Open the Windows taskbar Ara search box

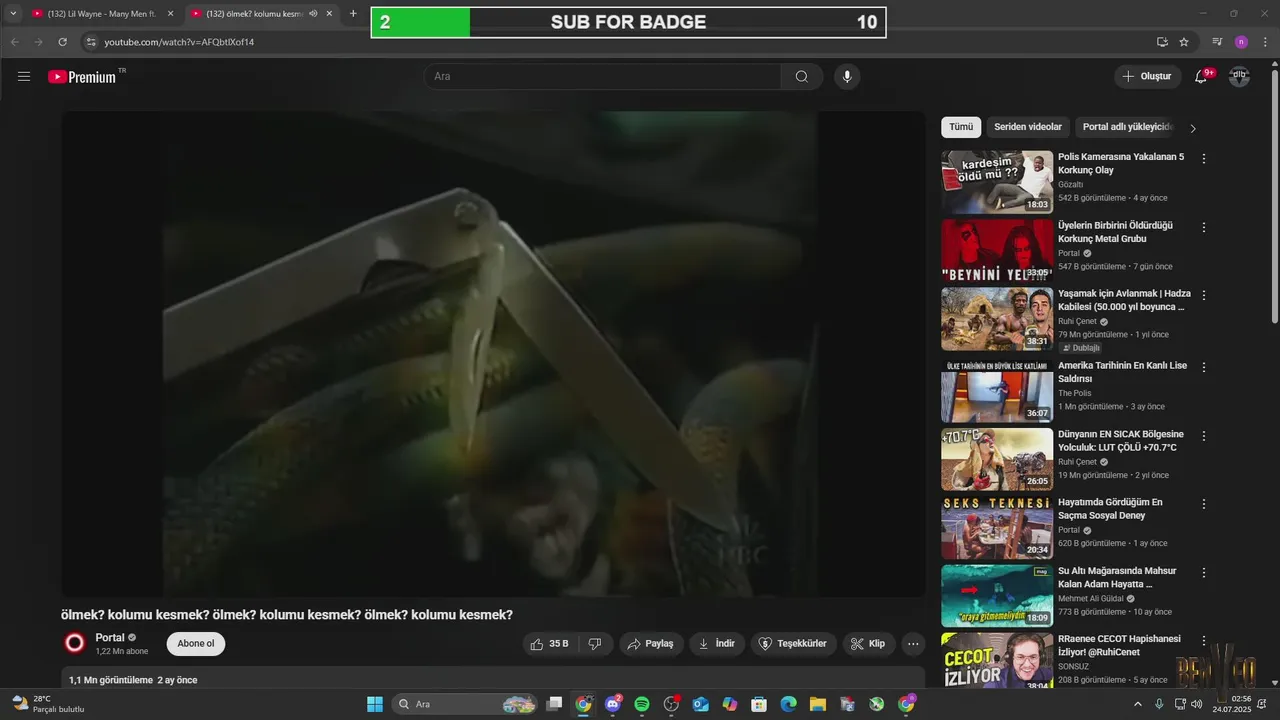(x=466, y=704)
